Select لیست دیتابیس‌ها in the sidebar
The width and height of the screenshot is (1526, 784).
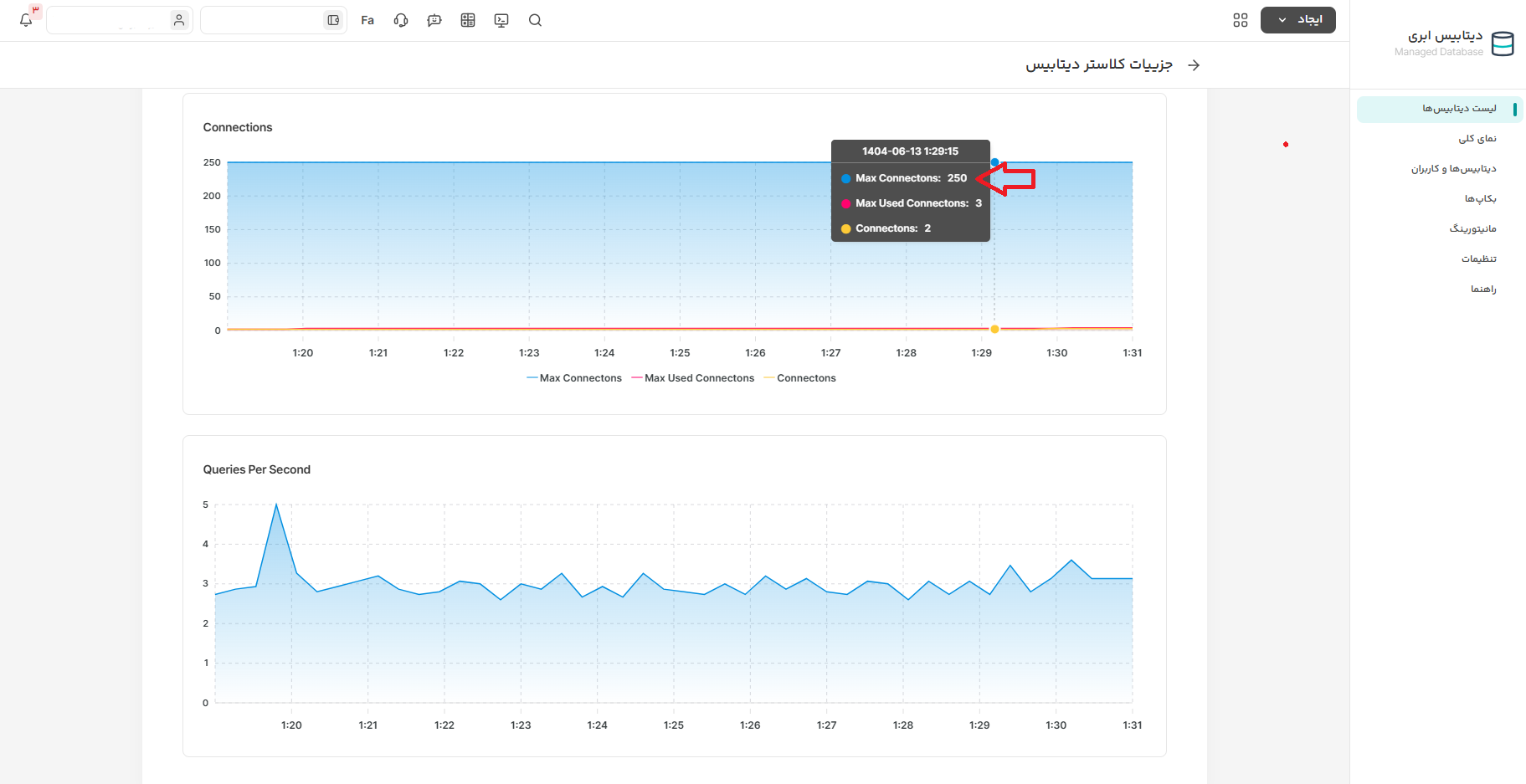click(x=1458, y=109)
